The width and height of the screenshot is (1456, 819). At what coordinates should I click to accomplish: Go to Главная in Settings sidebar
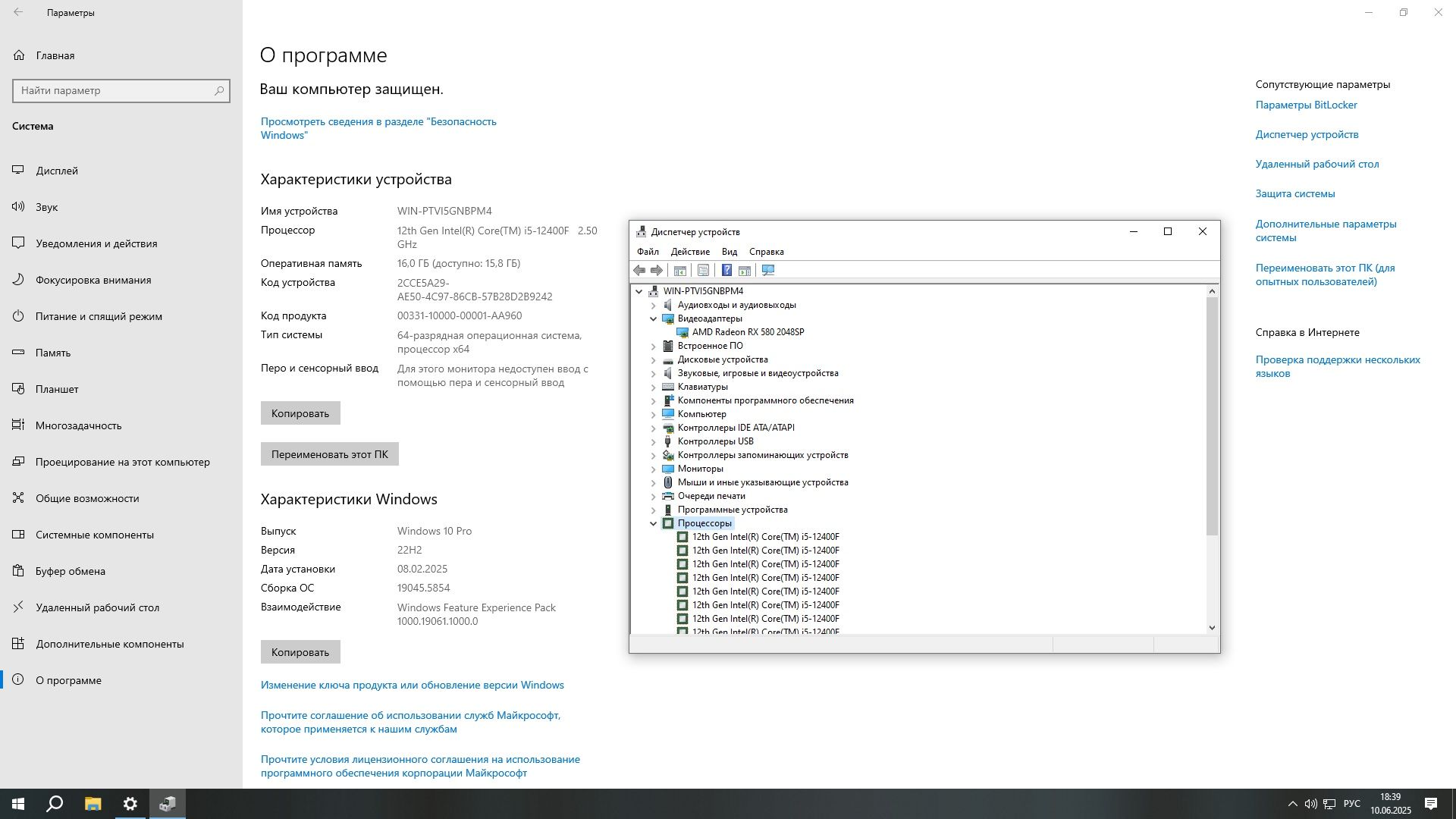coord(121,55)
